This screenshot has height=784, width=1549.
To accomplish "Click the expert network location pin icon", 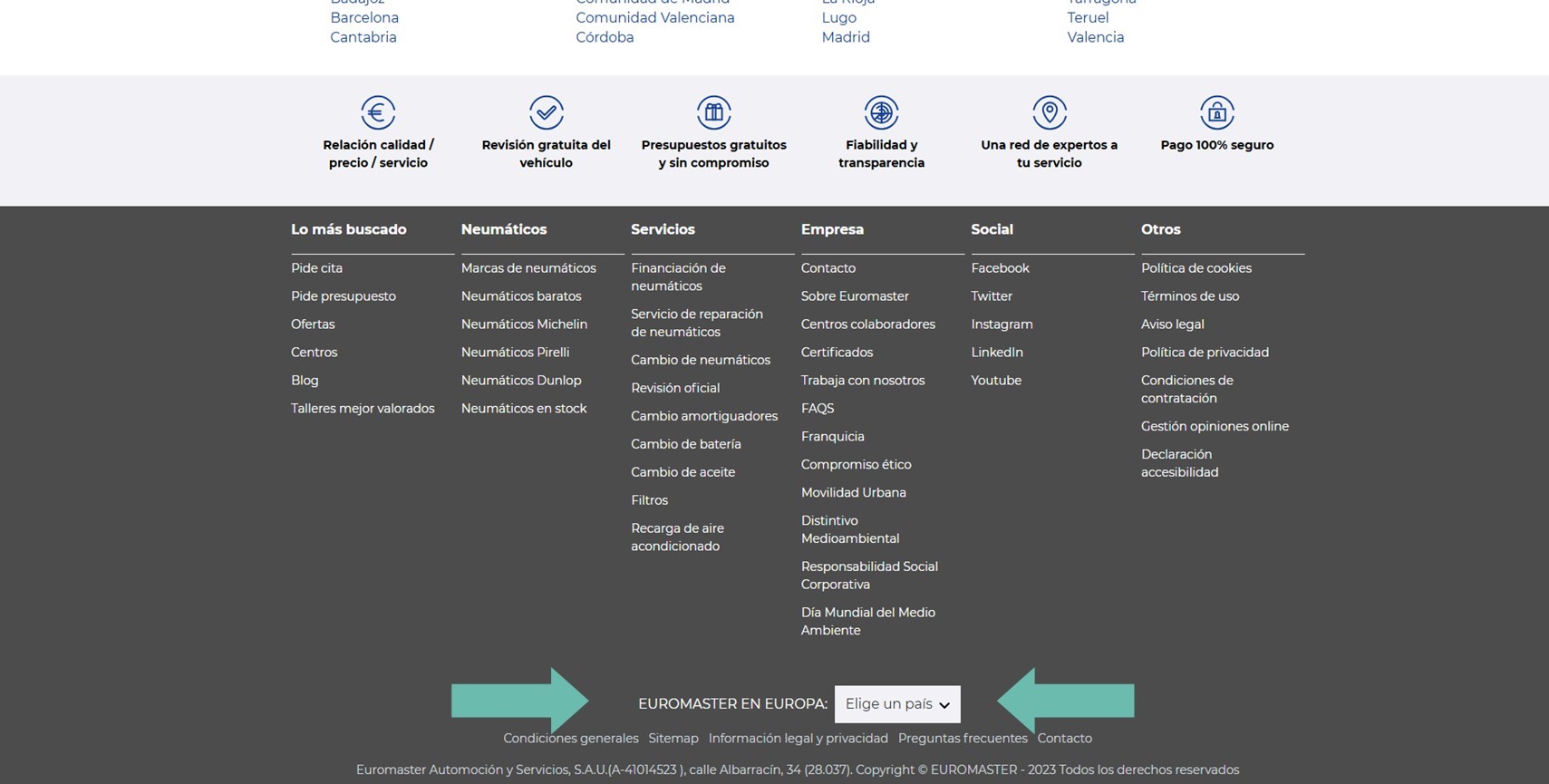I will tap(1050, 112).
